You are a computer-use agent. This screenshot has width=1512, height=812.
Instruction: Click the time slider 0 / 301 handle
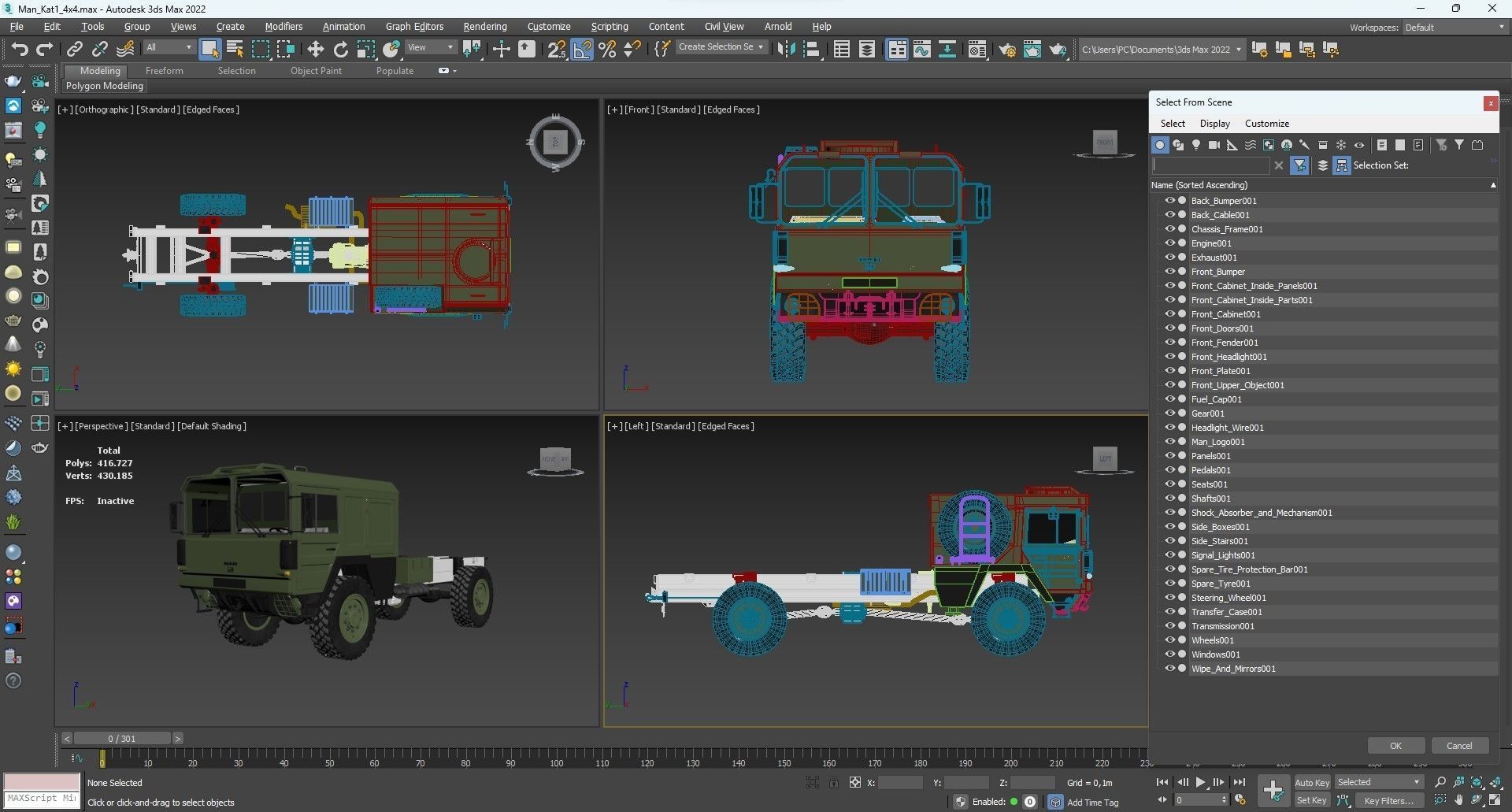click(x=122, y=739)
